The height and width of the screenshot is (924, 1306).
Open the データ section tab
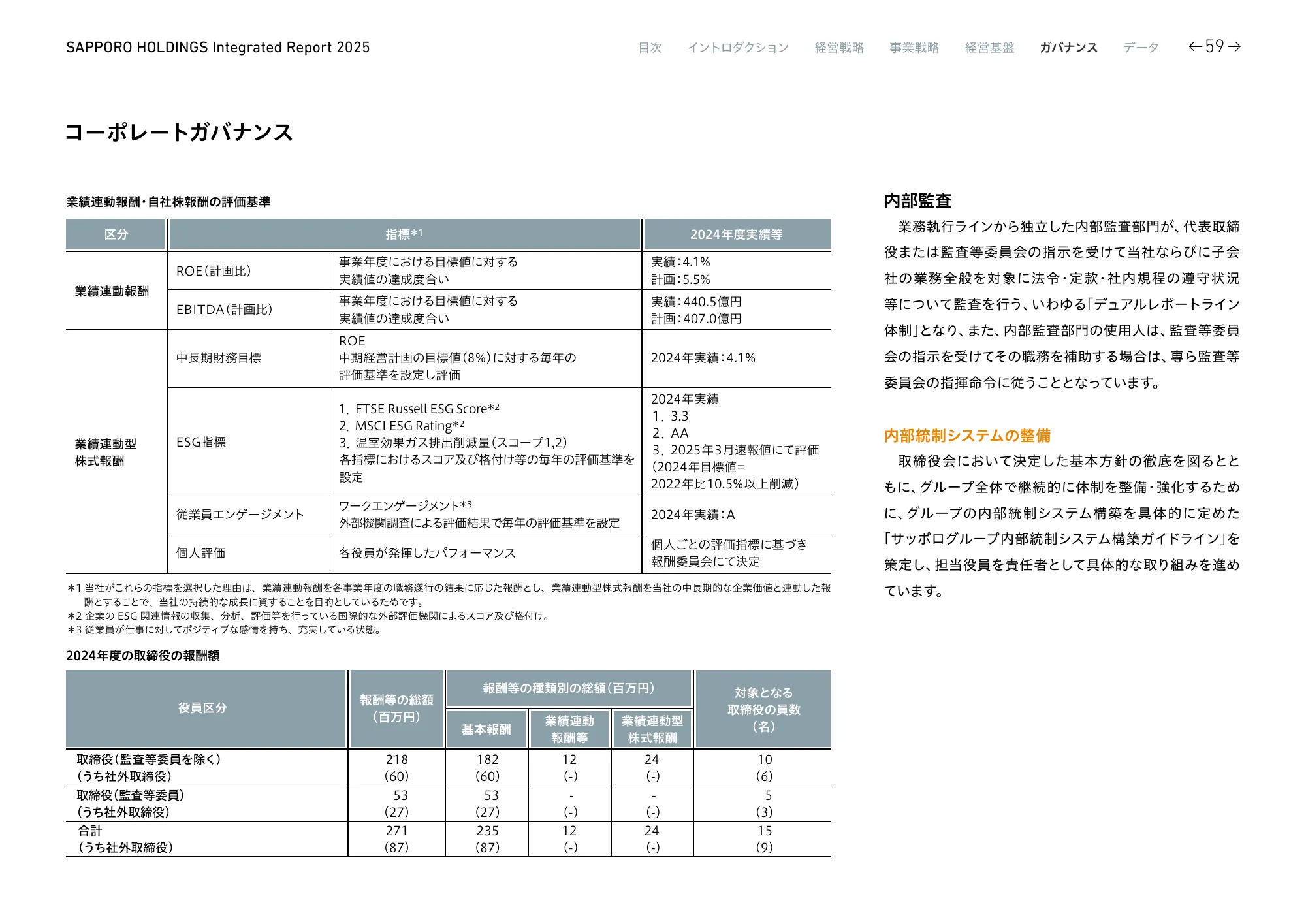(x=1141, y=48)
